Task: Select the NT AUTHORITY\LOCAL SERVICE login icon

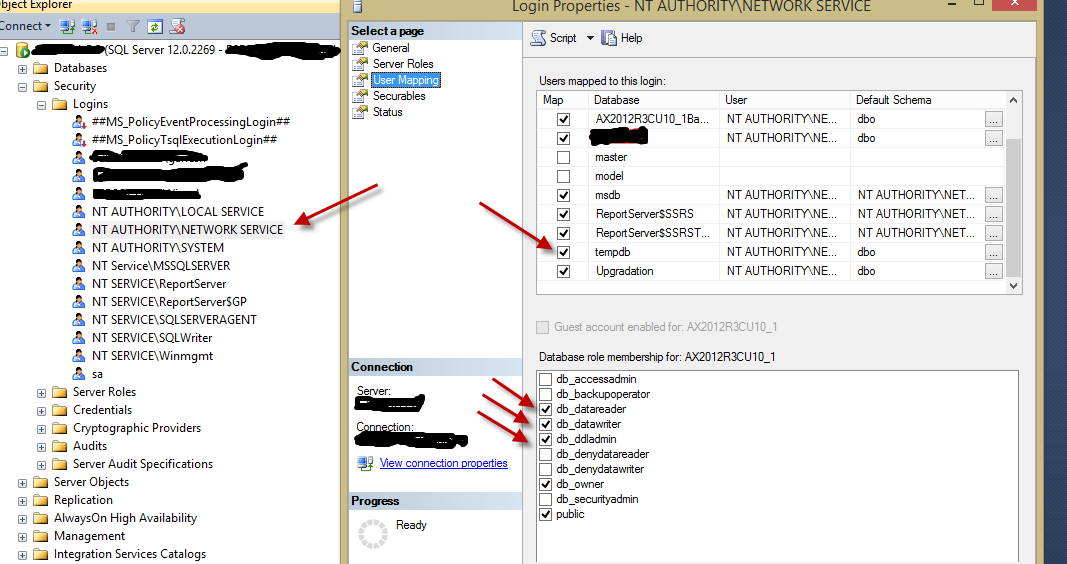Action: click(x=79, y=212)
